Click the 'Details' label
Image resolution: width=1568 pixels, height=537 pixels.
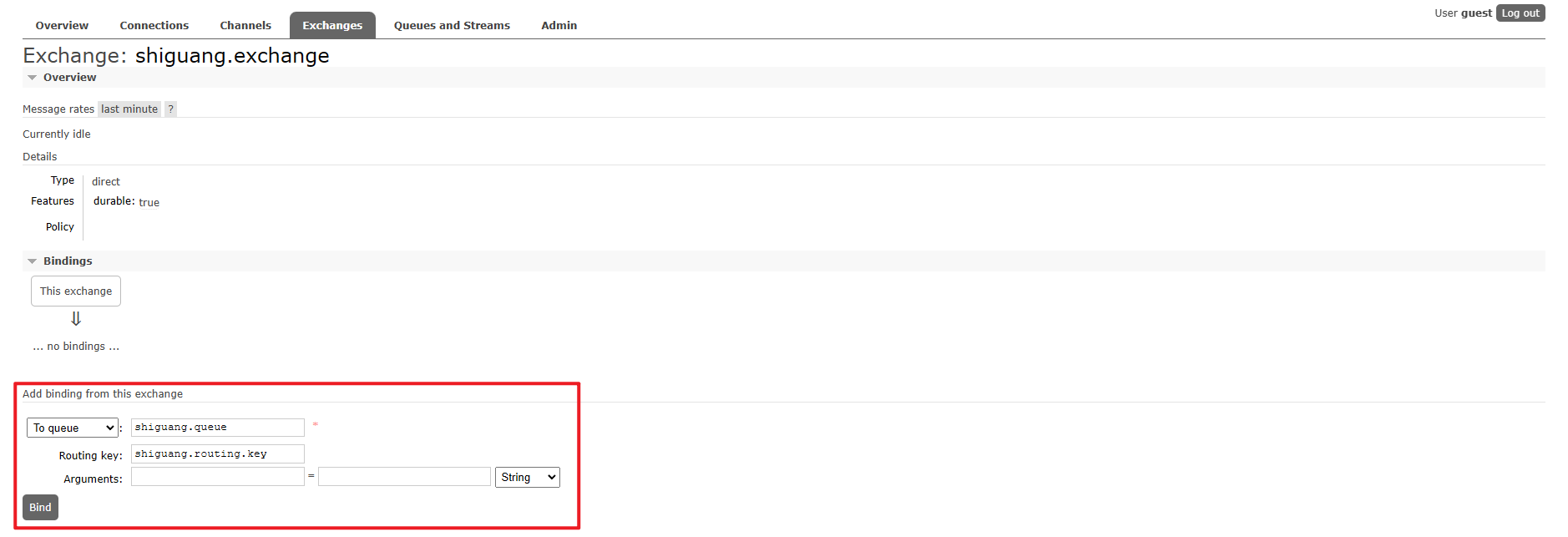tap(40, 156)
